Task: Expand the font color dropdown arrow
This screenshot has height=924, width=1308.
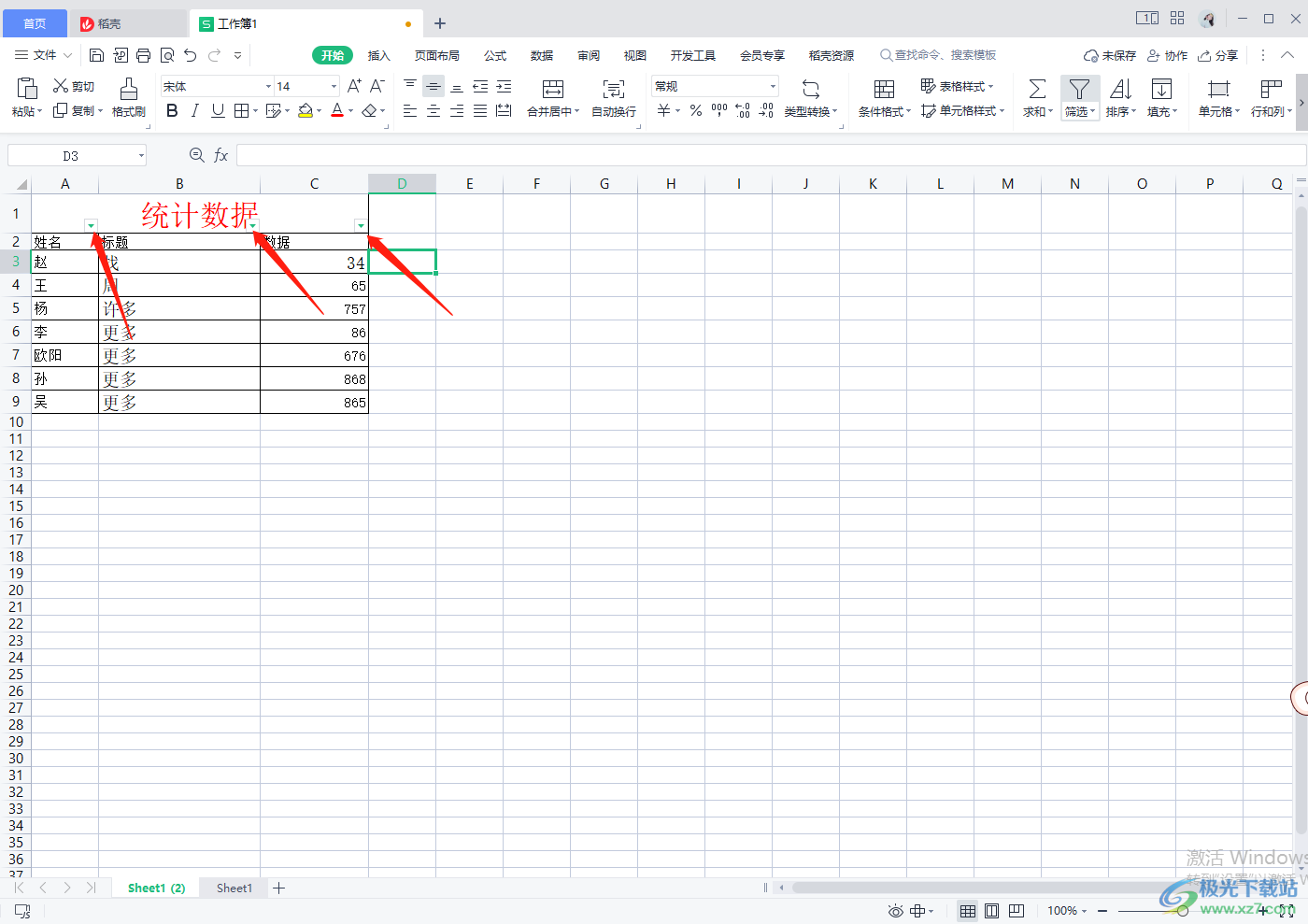Action: coord(350,111)
